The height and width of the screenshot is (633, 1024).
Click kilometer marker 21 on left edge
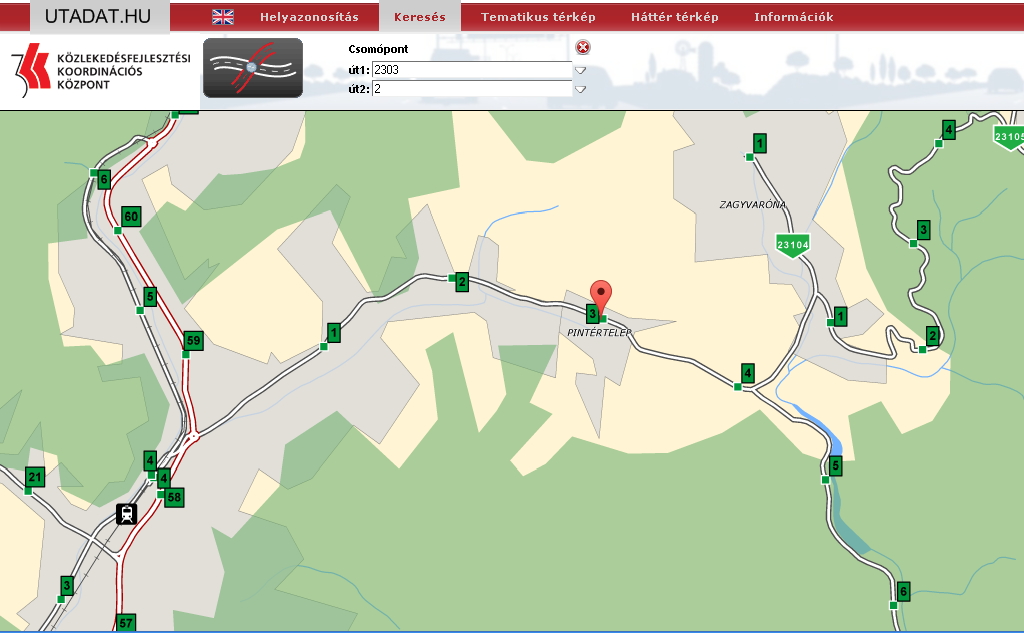[x=36, y=477]
